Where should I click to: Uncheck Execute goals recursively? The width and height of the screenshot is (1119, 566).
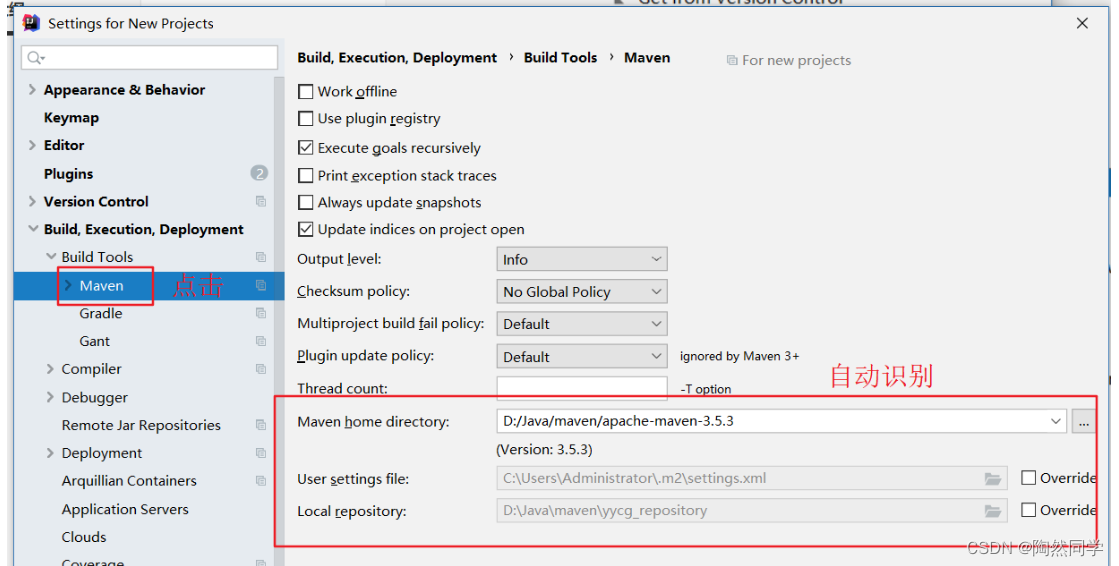305,148
